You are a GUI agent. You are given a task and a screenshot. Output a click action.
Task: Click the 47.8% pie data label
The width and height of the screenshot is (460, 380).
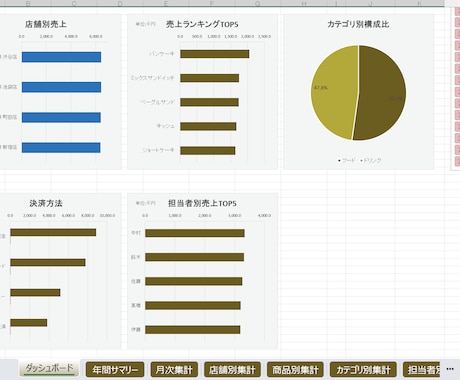321,88
